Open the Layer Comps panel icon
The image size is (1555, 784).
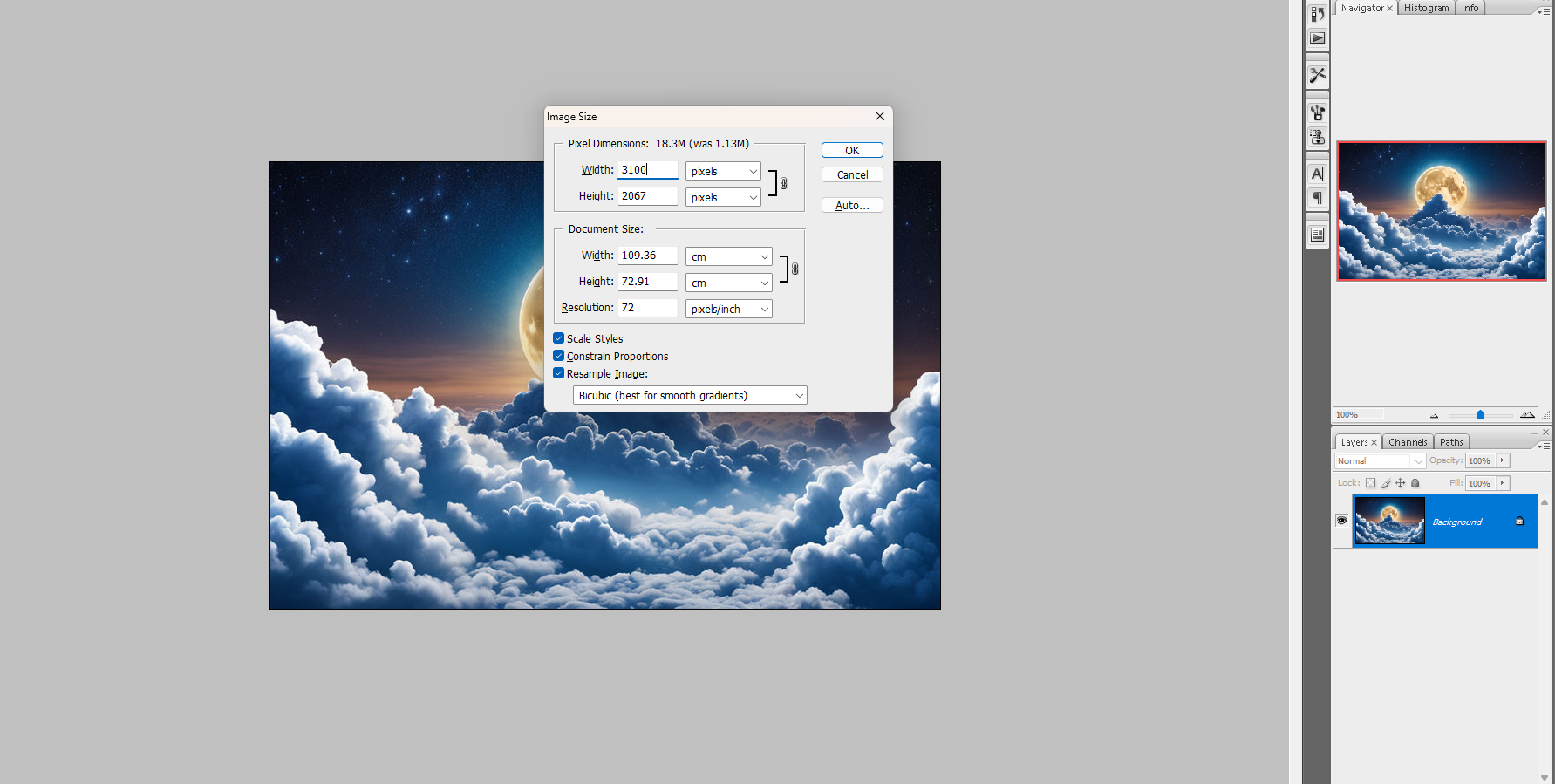[1317, 235]
